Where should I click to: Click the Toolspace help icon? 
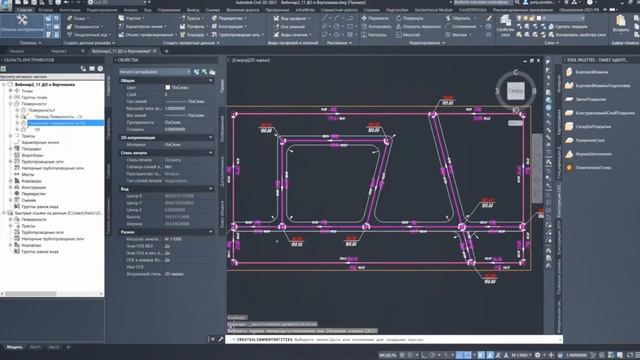coord(100,69)
